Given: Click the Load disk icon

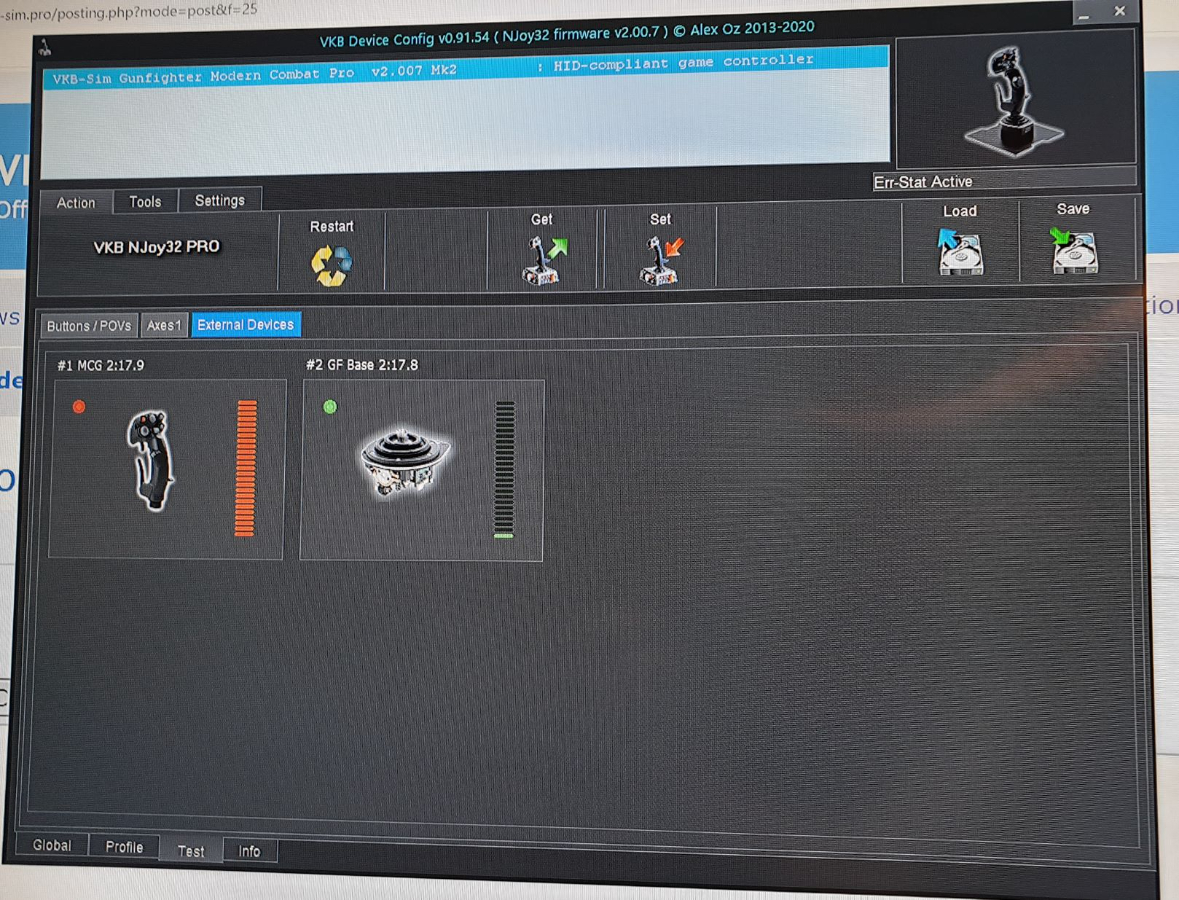Looking at the screenshot, I should (x=959, y=252).
